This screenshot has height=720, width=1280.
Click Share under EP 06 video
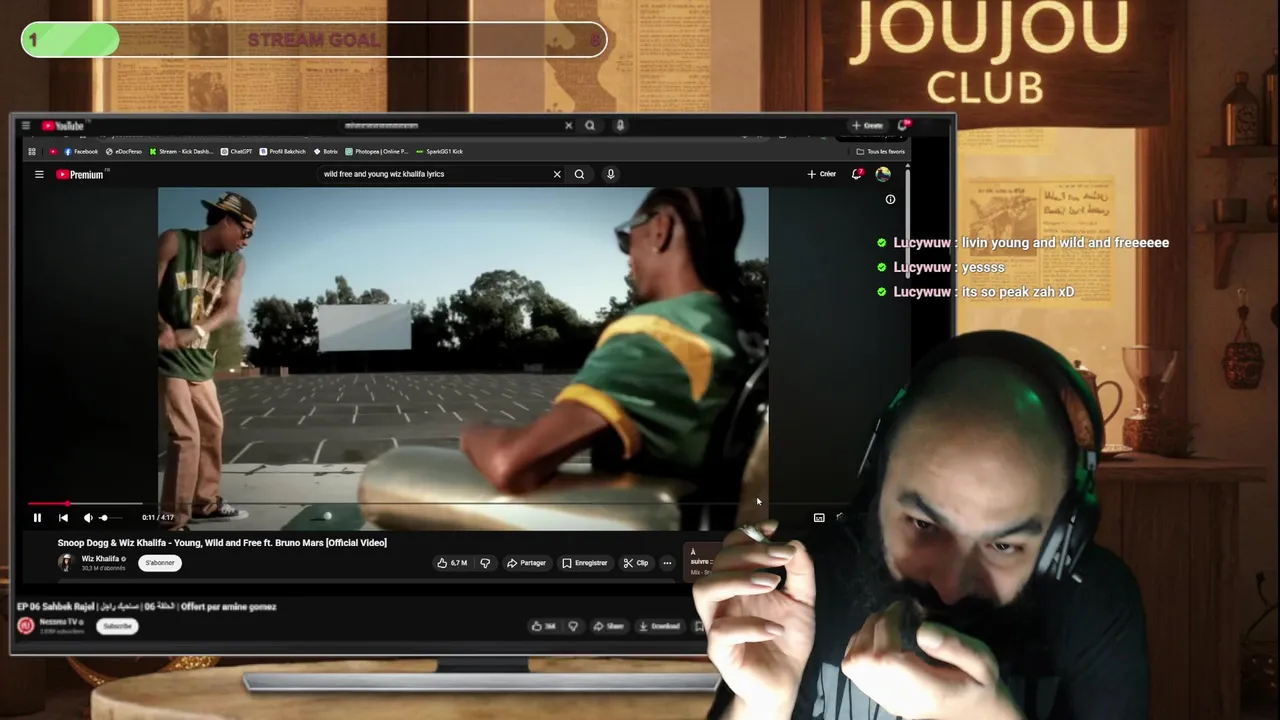(x=608, y=626)
